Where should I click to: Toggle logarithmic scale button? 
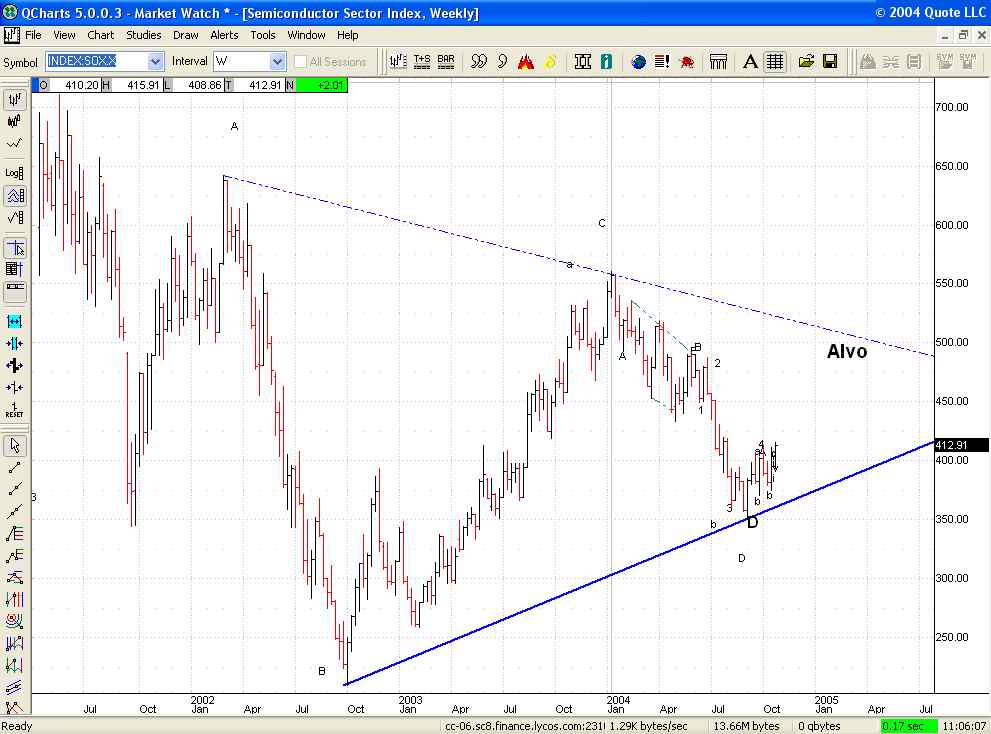14,173
